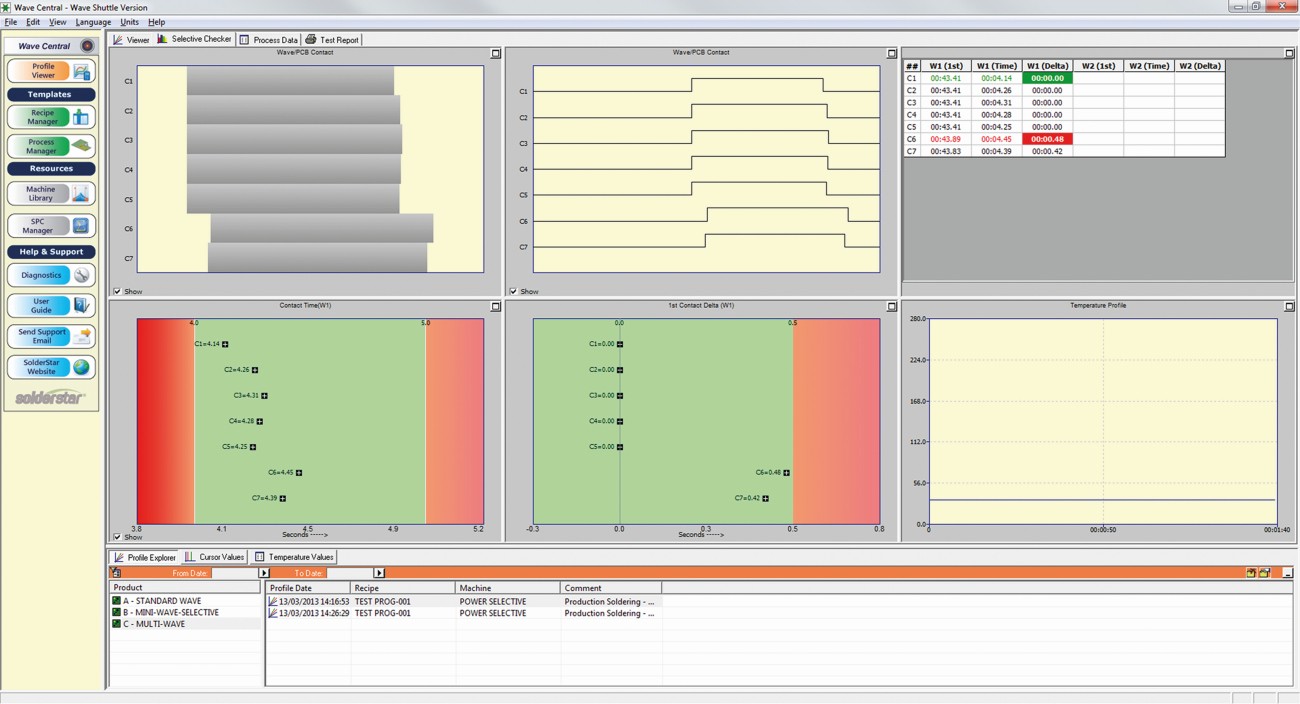This screenshot has width=1300, height=704.
Task: Click the green 00:00.00 delta cell for C1
Action: click(1047, 78)
